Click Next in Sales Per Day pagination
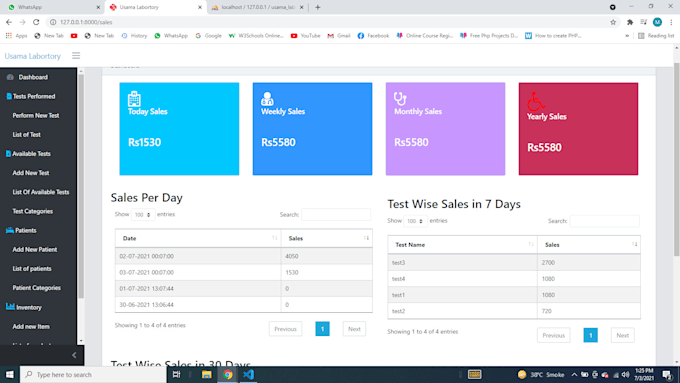This screenshot has width=680, height=383. coord(354,329)
